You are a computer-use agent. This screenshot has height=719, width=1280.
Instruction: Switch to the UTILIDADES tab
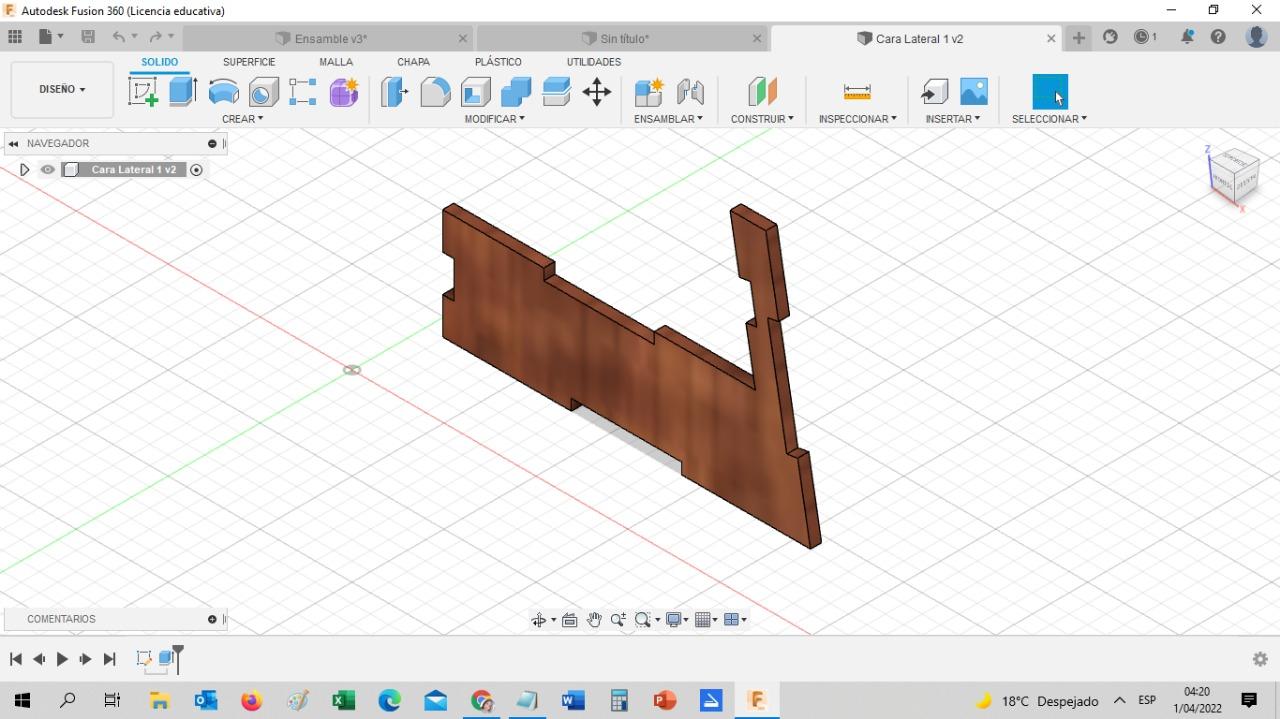coord(594,62)
